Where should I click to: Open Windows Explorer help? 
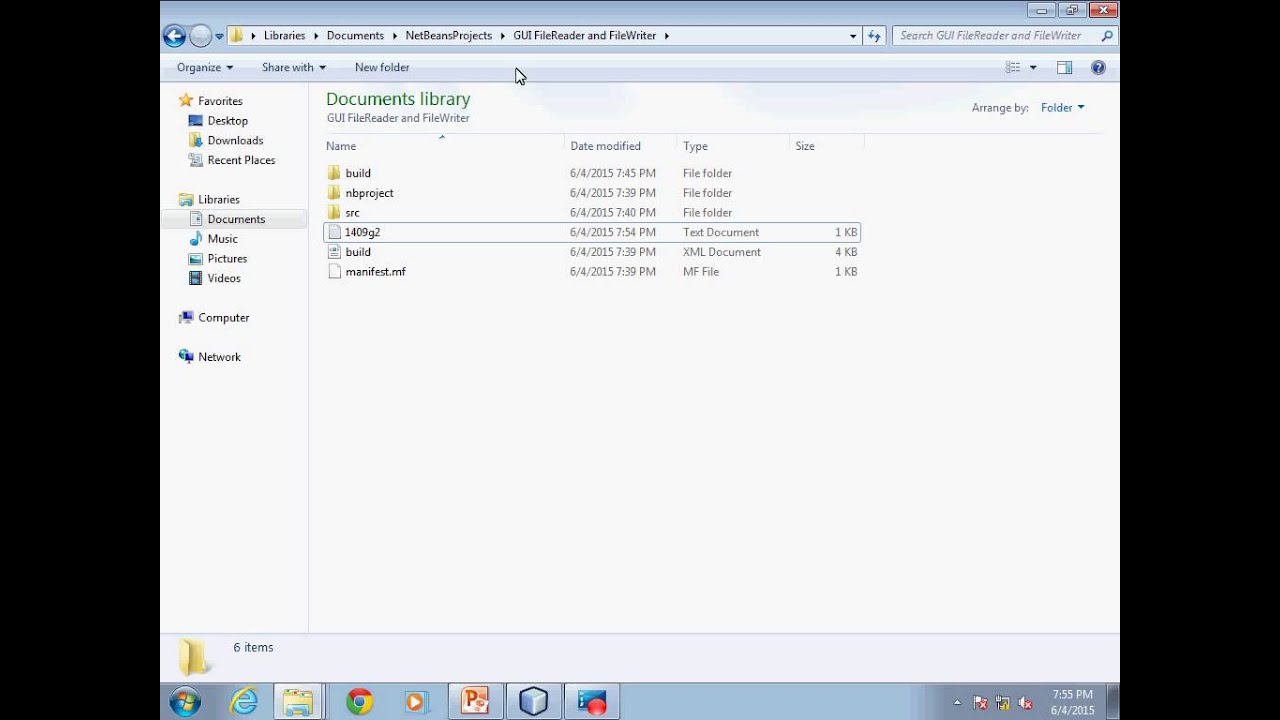[x=1098, y=67]
